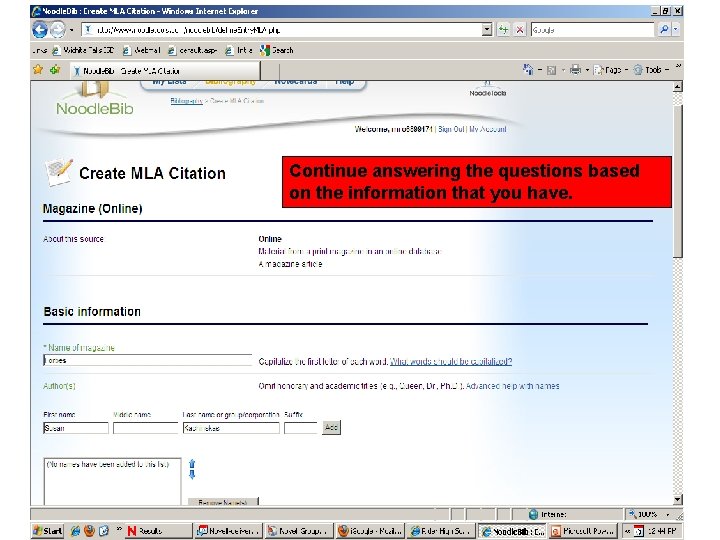Click the third Quick Launch icon
The width and height of the screenshot is (720, 540).
click(x=104, y=531)
